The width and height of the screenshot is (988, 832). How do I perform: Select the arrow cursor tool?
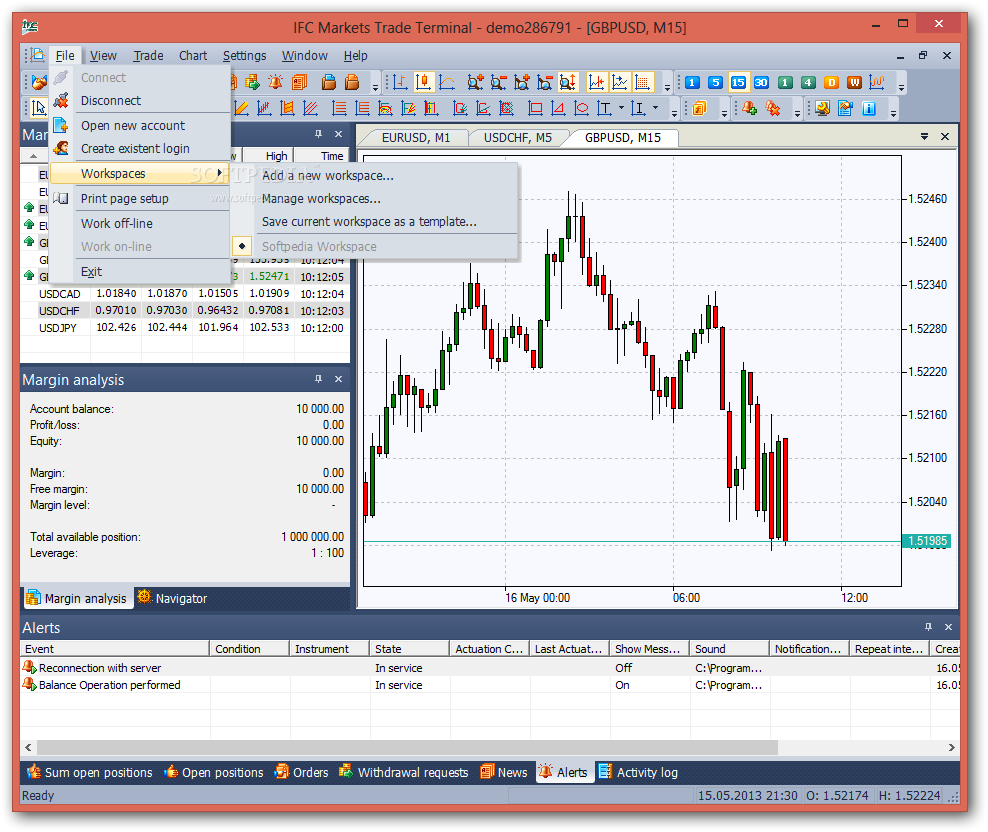point(39,108)
